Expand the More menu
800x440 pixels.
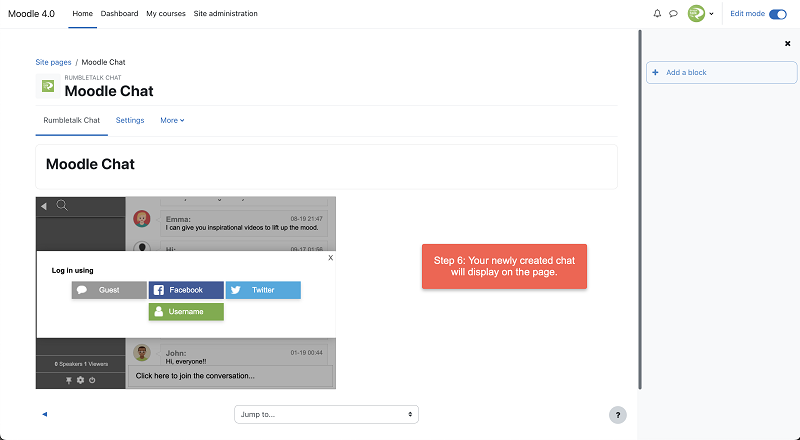pyautogui.click(x=172, y=120)
